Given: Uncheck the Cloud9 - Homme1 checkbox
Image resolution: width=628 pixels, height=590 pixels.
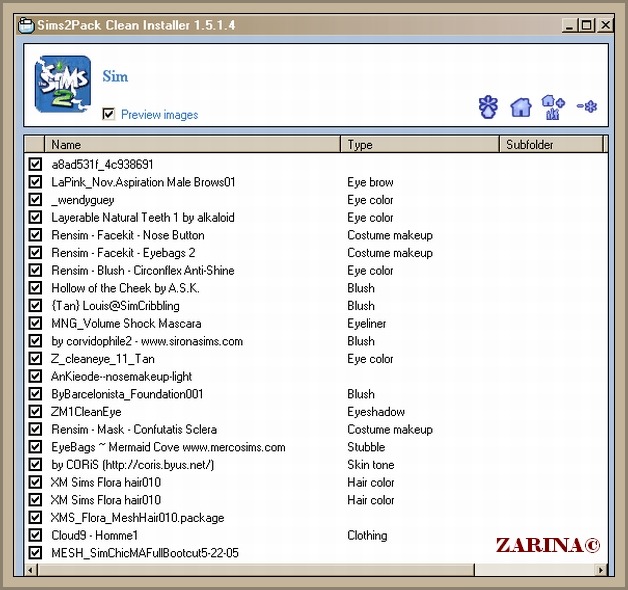Looking at the screenshot, I should pyautogui.click(x=35, y=535).
